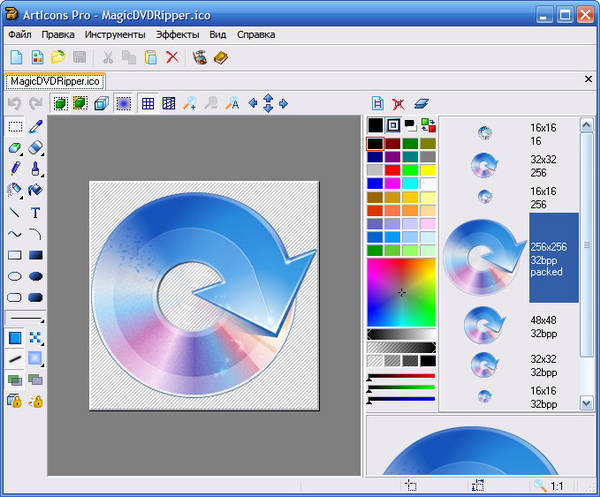Open the Инструменты menu

tap(113, 34)
